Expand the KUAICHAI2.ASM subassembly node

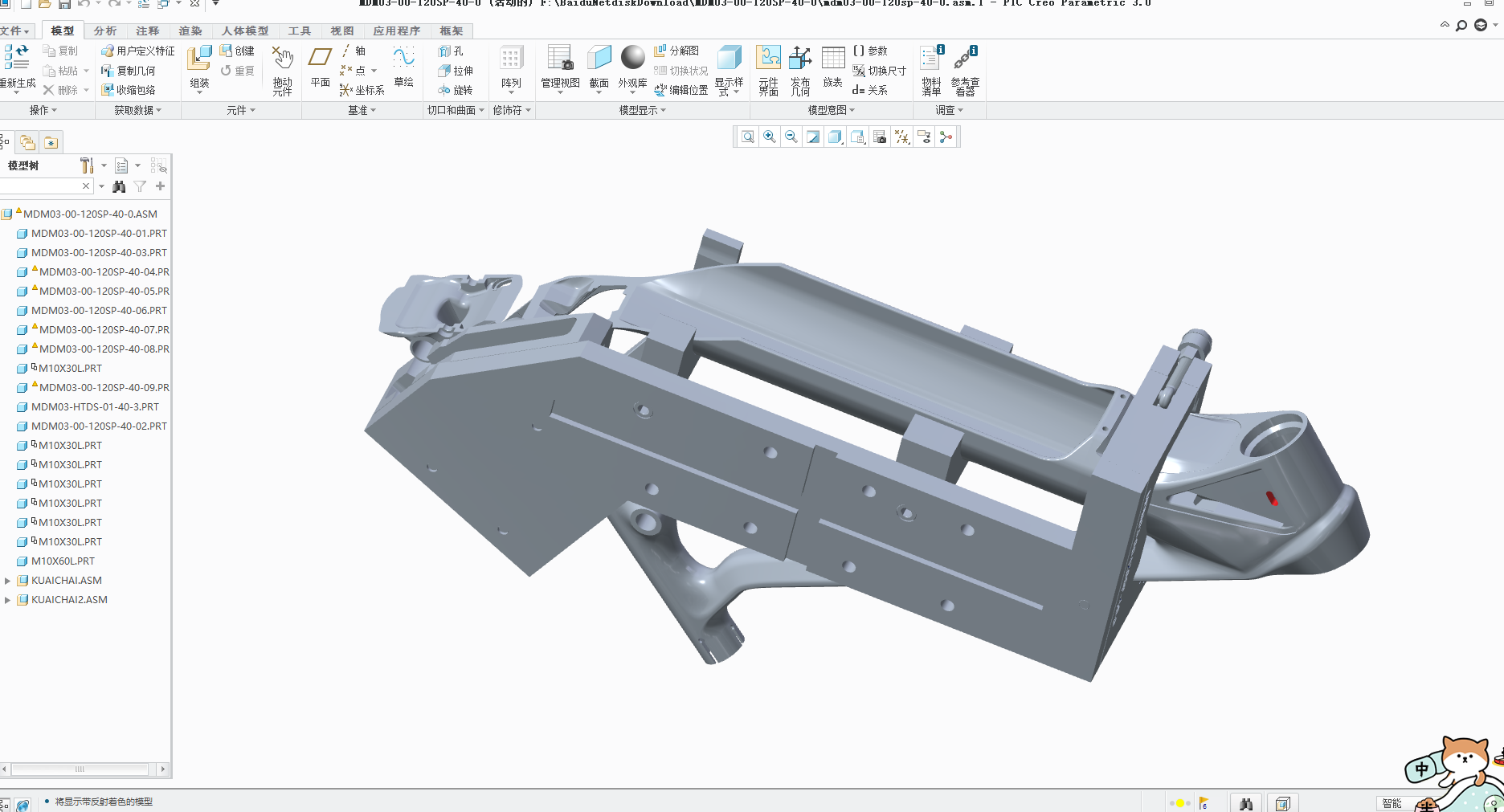(x=7, y=600)
